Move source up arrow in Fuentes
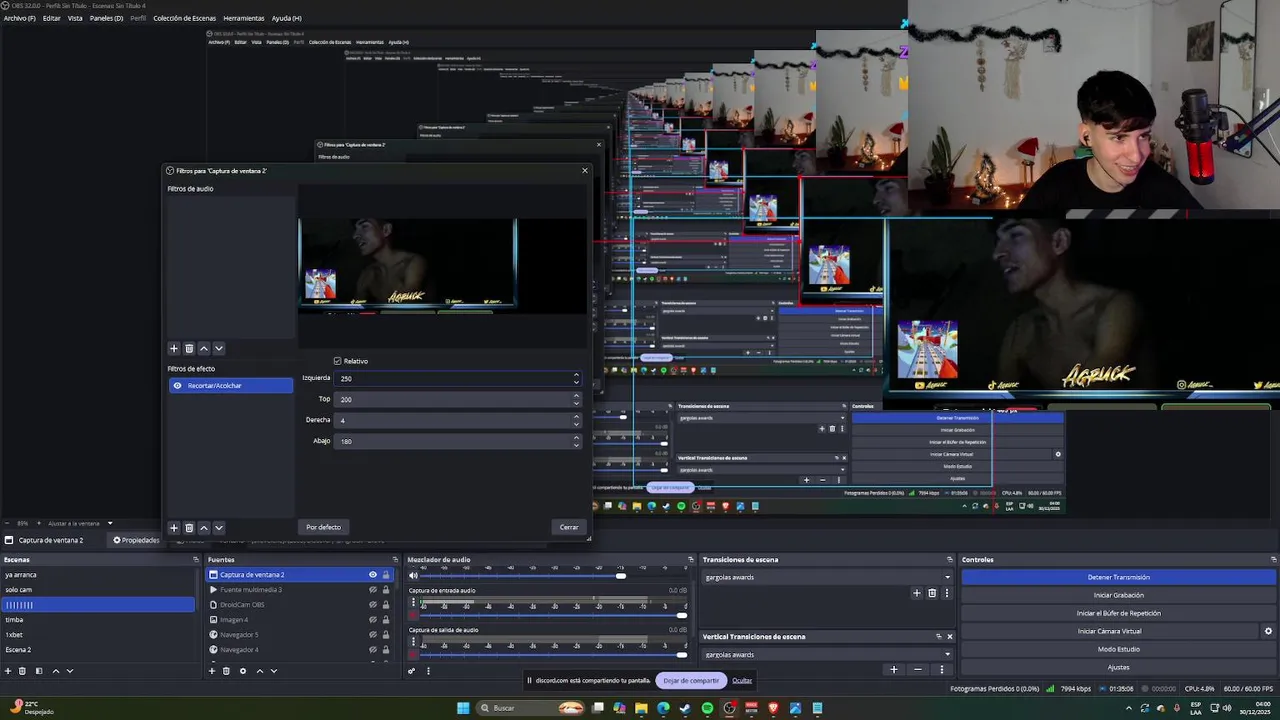This screenshot has height=720, width=1280. pyautogui.click(x=260, y=671)
